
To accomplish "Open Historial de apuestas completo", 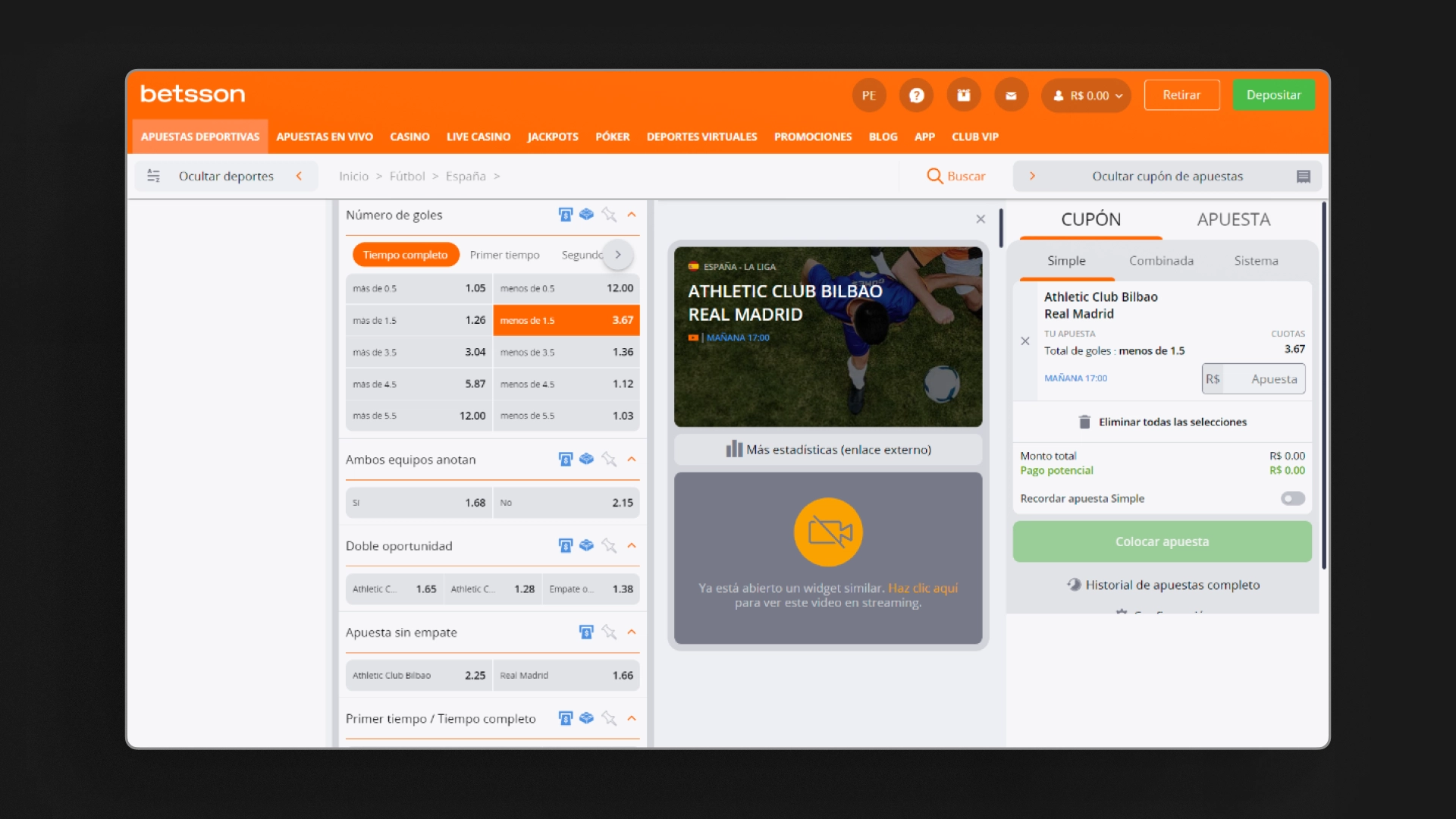I will 1163,585.
